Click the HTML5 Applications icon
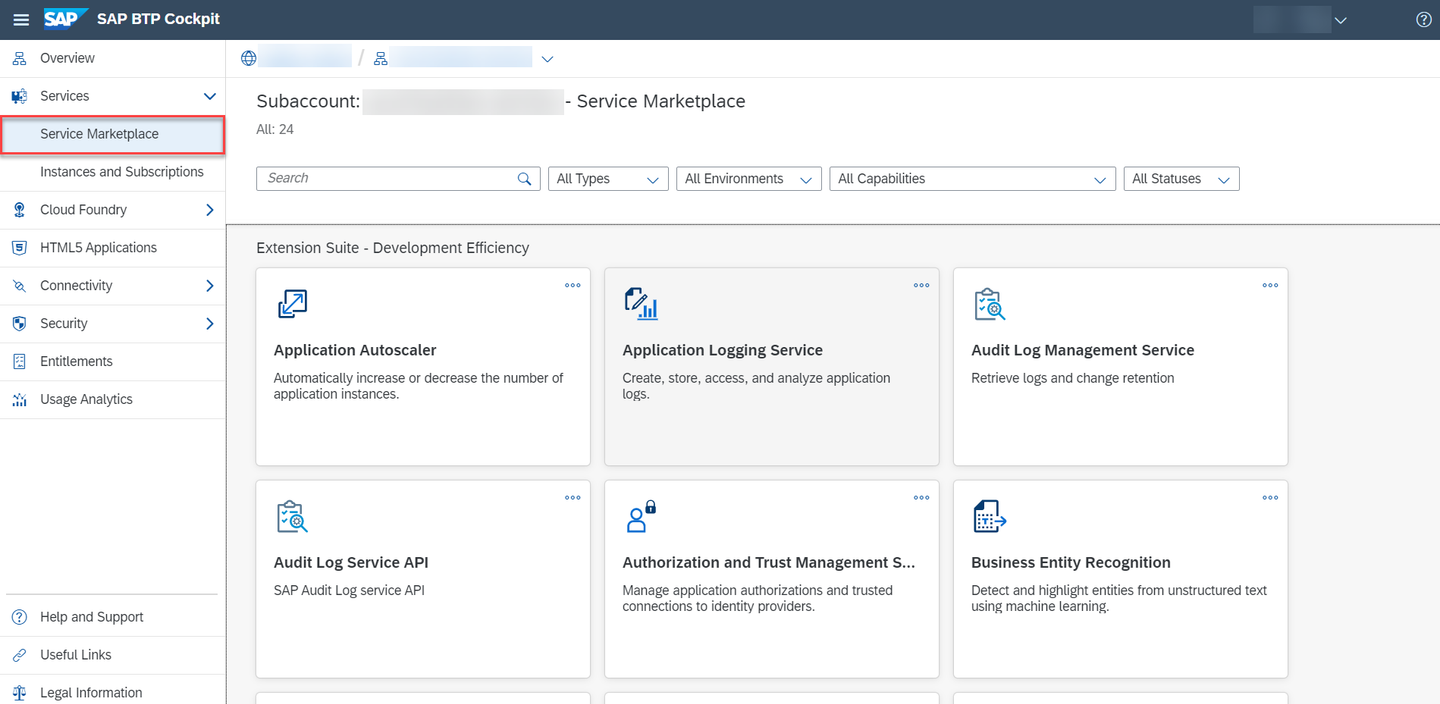Viewport: 1440px width, 704px height. (19, 248)
